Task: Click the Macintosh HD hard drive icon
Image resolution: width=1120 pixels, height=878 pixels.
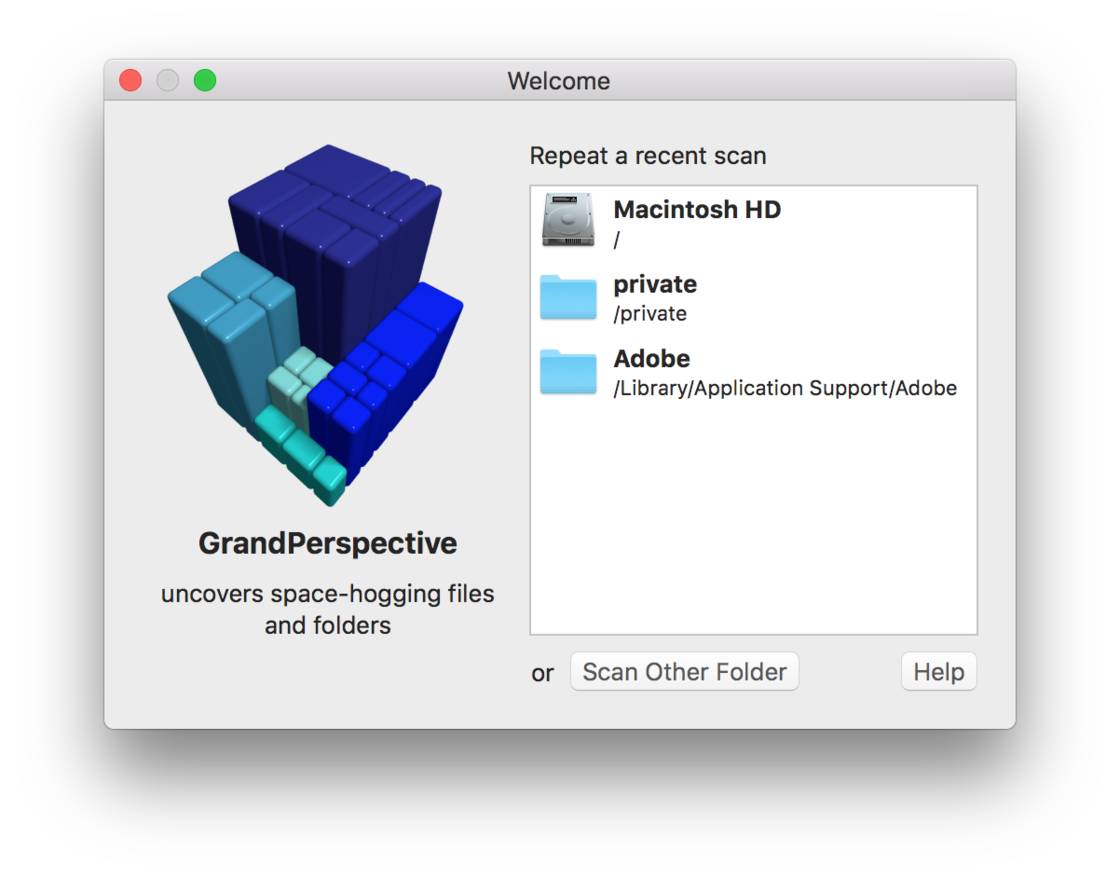Action: [x=568, y=220]
